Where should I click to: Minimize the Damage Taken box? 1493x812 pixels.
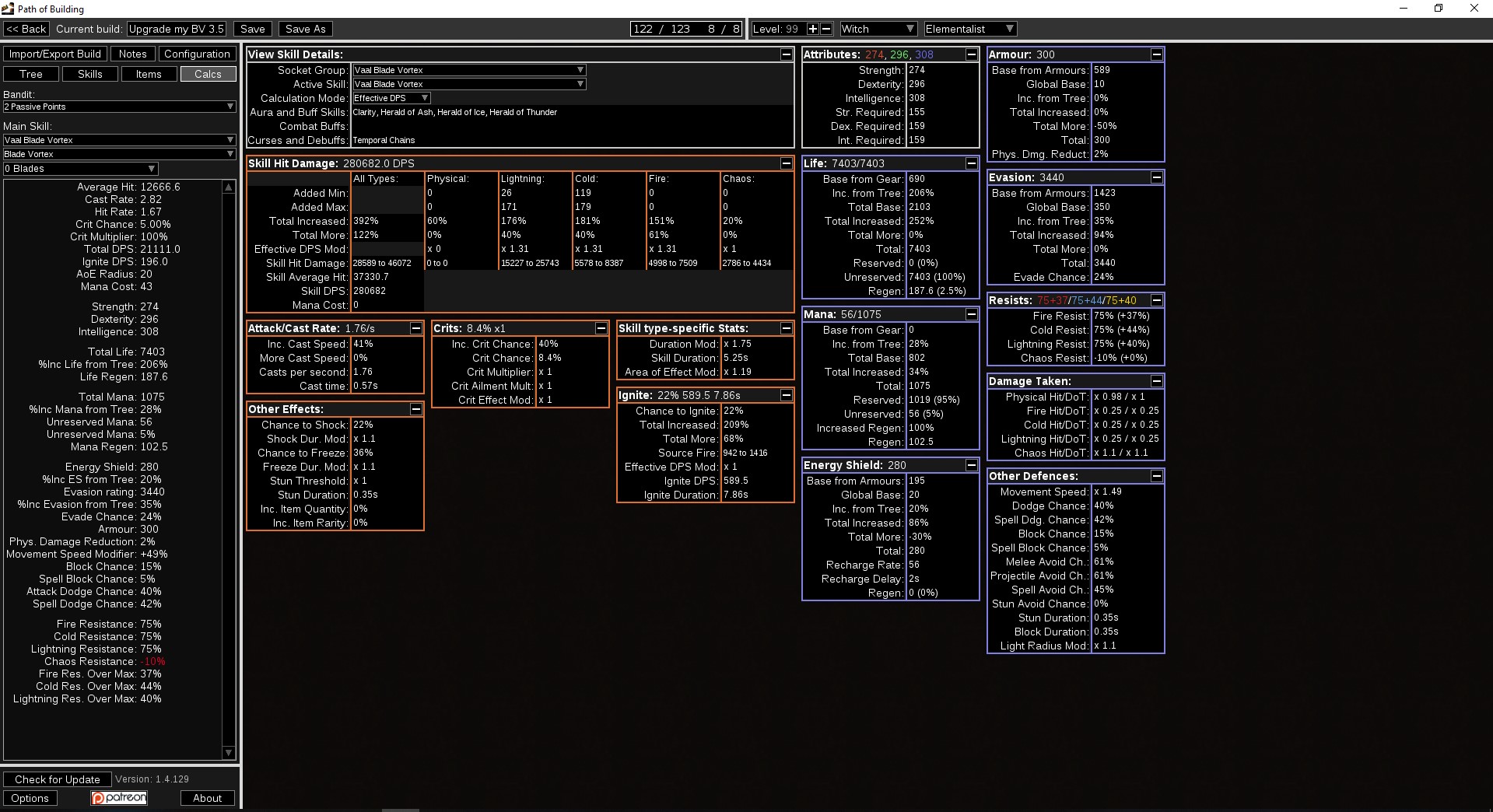1157,381
